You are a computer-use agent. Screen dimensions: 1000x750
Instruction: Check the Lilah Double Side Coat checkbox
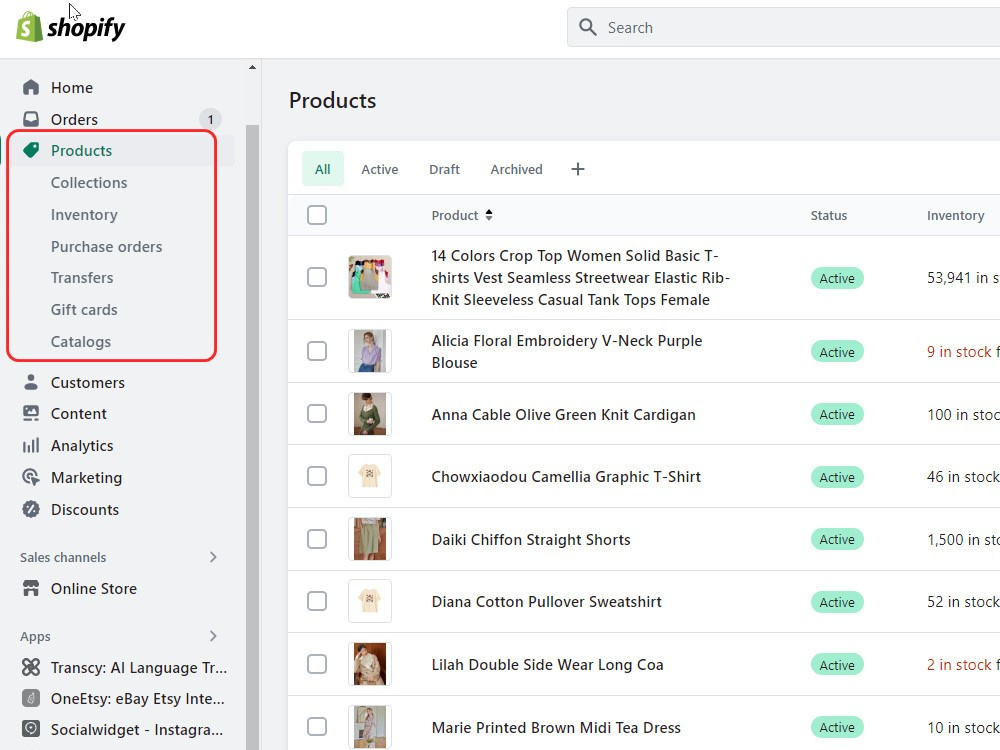click(x=317, y=664)
